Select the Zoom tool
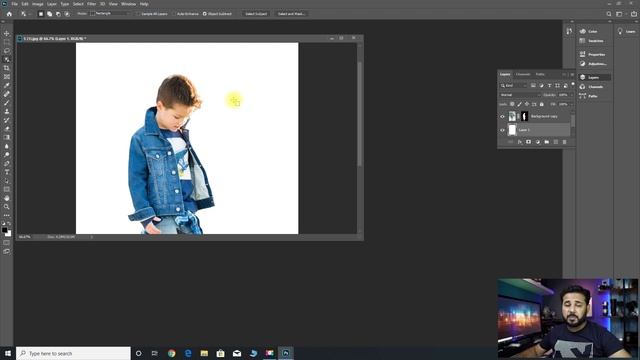The width and height of the screenshot is (640, 360). pos(7,207)
